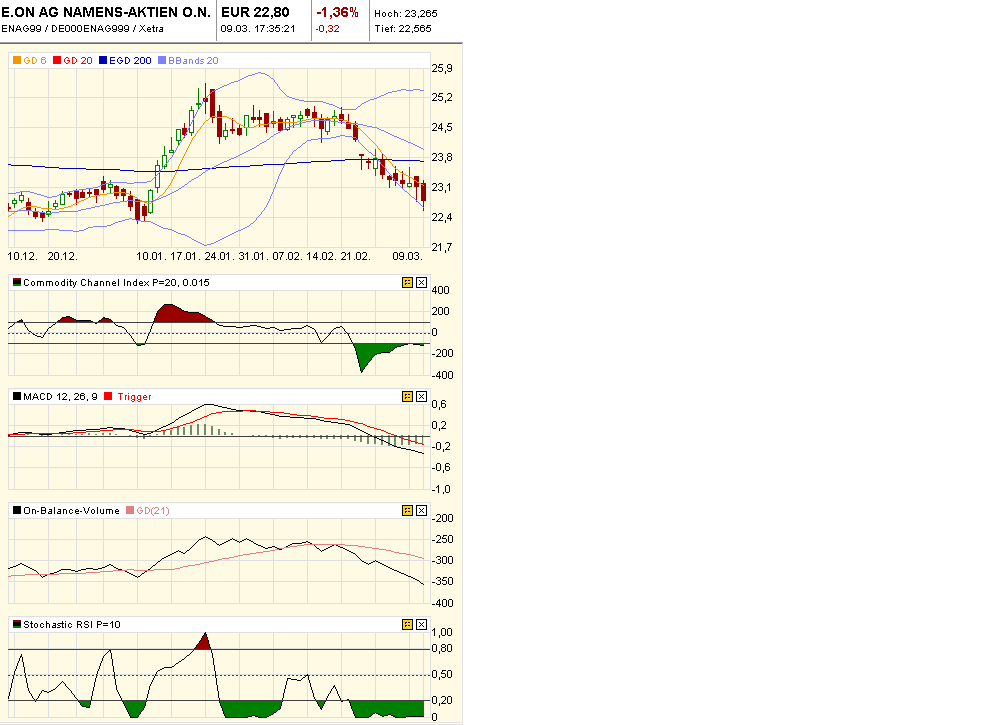Click the Commodity Channel Index P=20, 0.015 label
The image size is (1008, 725).
click(x=116, y=282)
